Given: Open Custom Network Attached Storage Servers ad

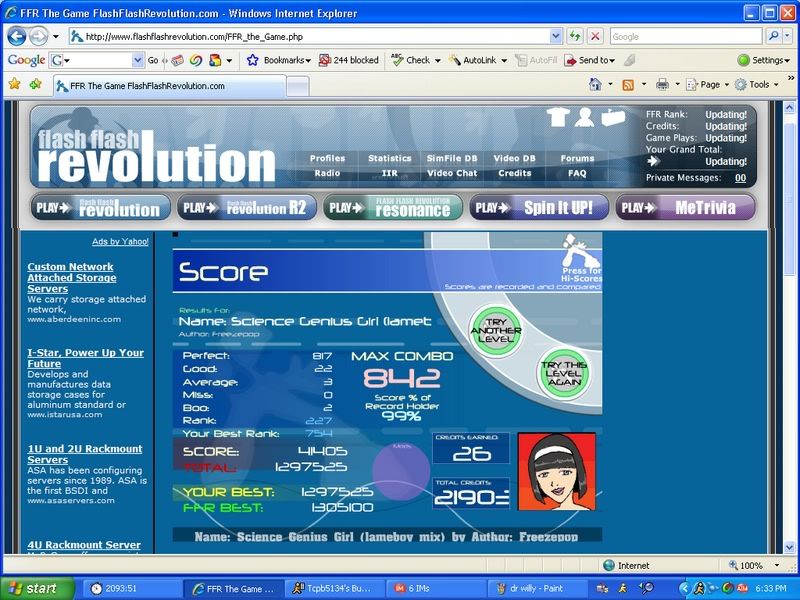Looking at the screenshot, I should 71,277.
